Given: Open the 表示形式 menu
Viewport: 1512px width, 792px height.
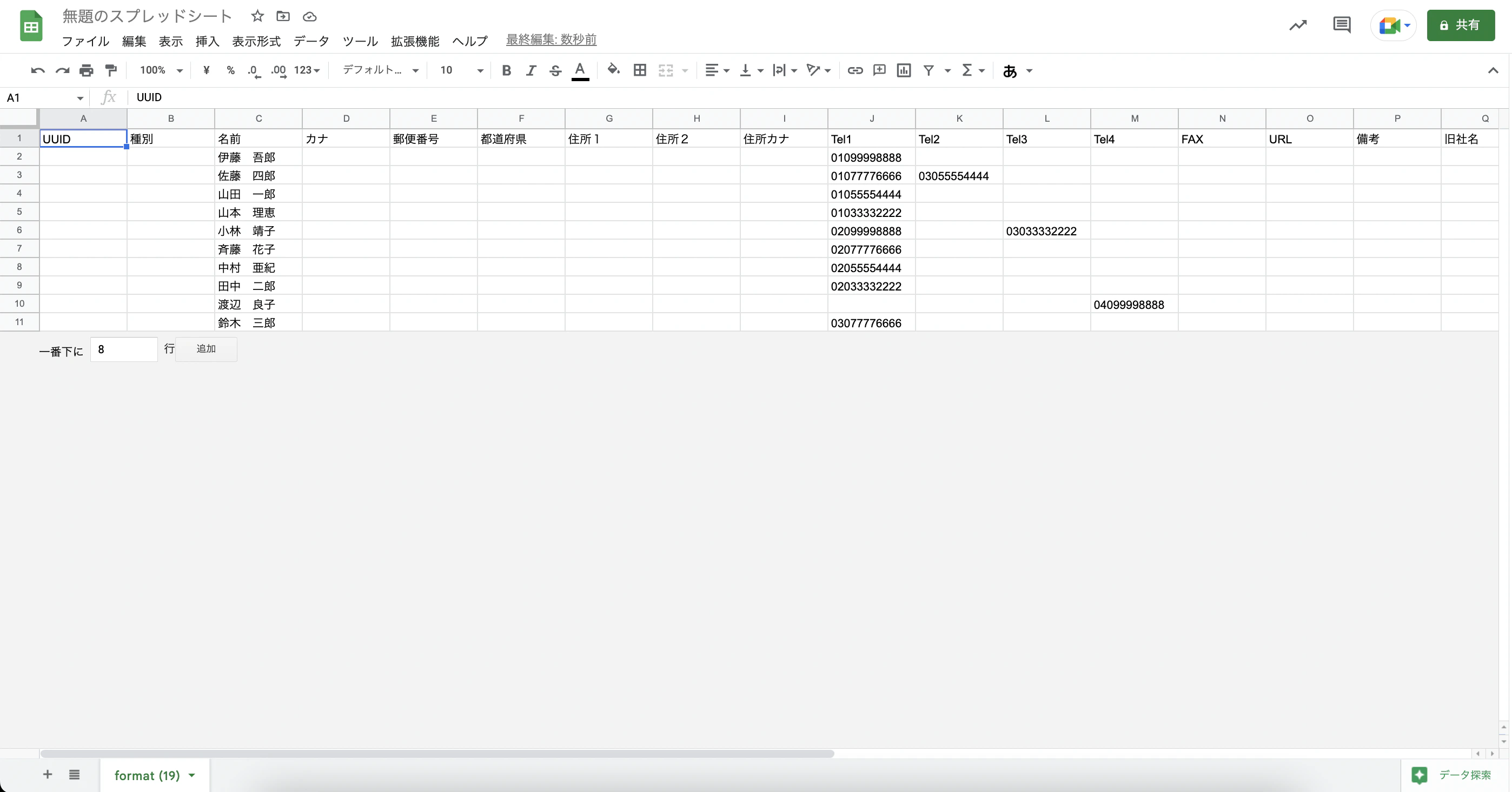Looking at the screenshot, I should pyautogui.click(x=256, y=41).
